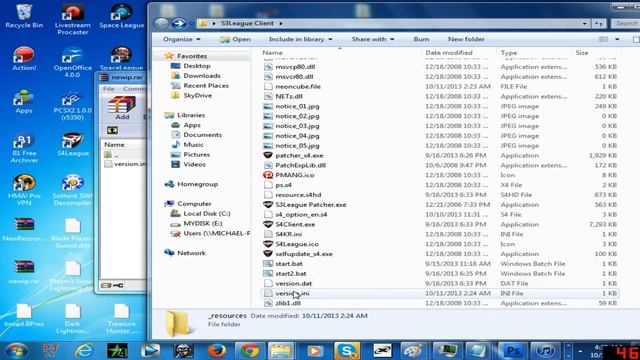
Task: Open Recent Places in sidebar
Action: (206, 85)
